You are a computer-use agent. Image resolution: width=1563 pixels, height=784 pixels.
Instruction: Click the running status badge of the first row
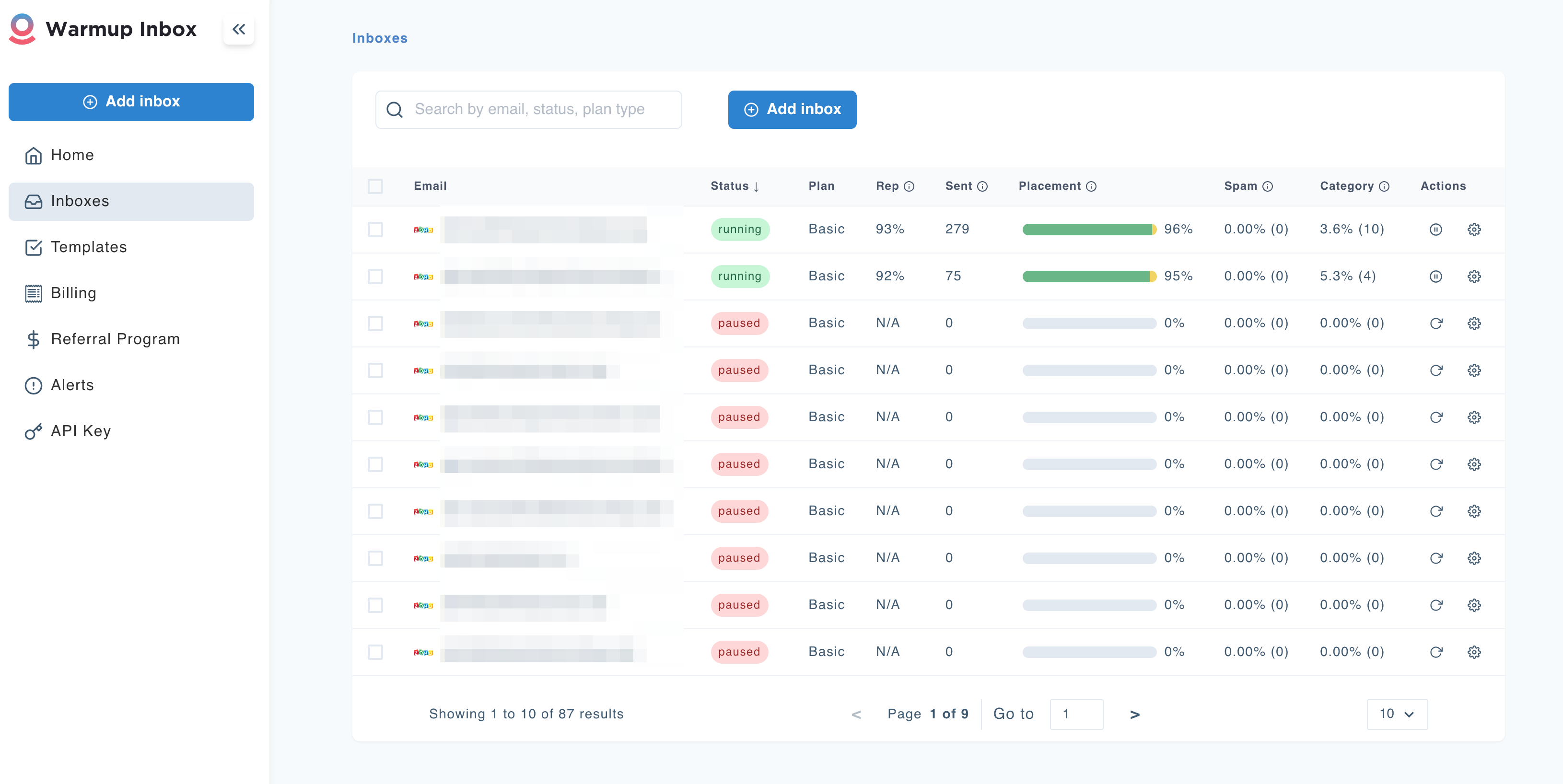click(740, 229)
